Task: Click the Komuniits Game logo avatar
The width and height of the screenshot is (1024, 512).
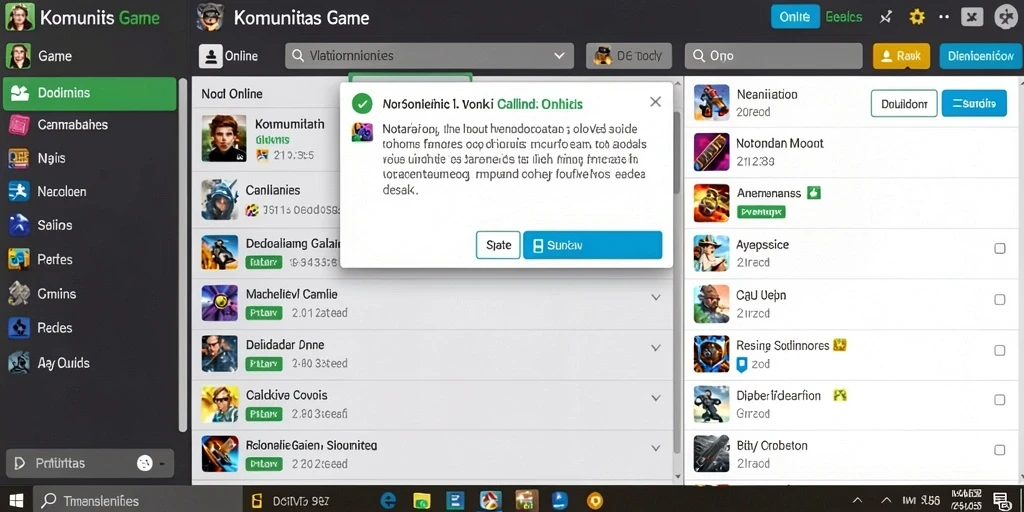Action: click(19, 17)
